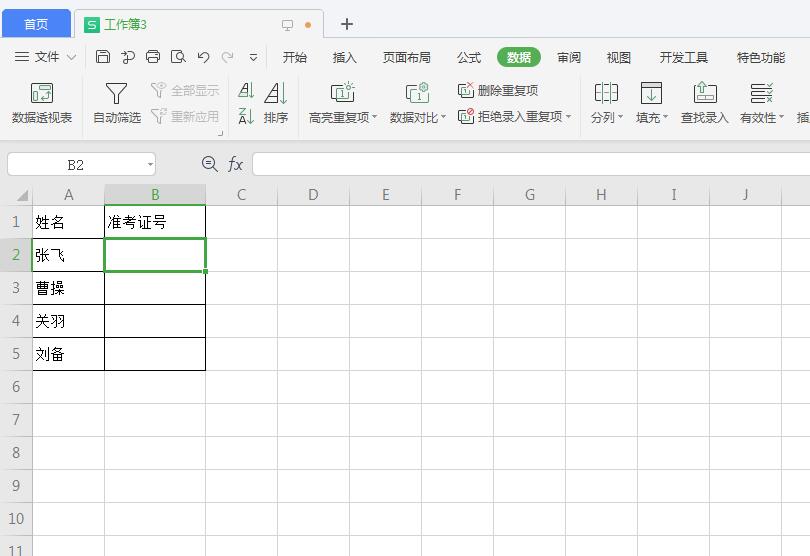The image size is (810, 556).
Task: Open the filter group dialog launcher
Action: coord(221,133)
